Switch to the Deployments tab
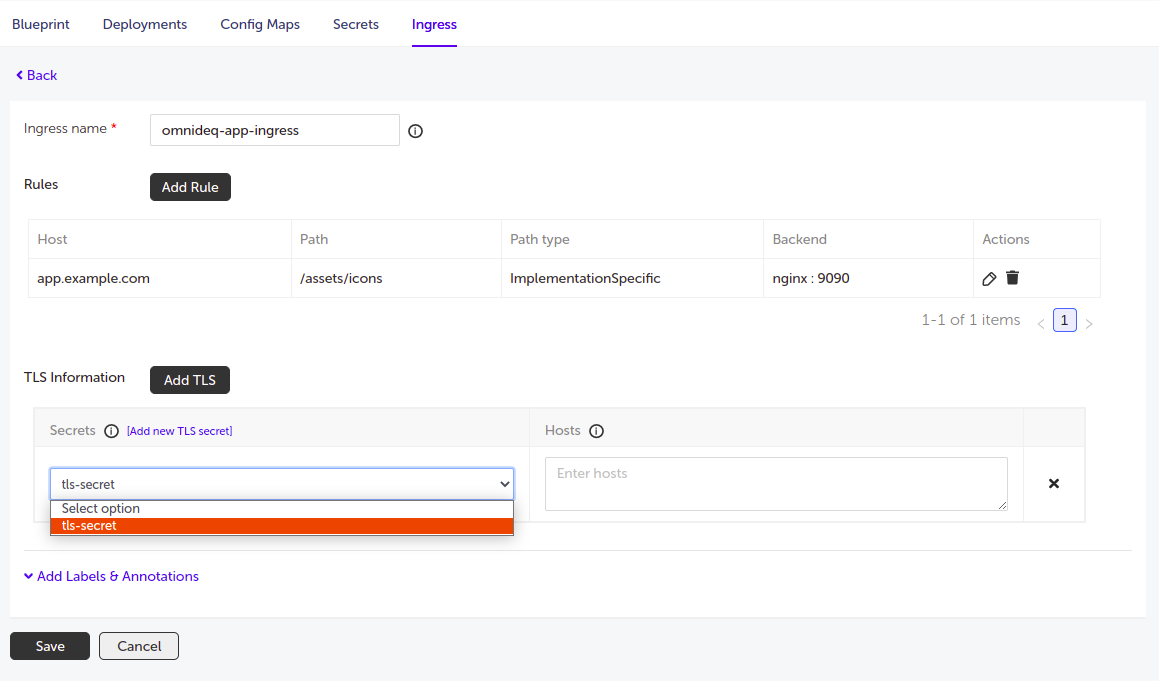This screenshot has width=1159, height=681. 145,24
